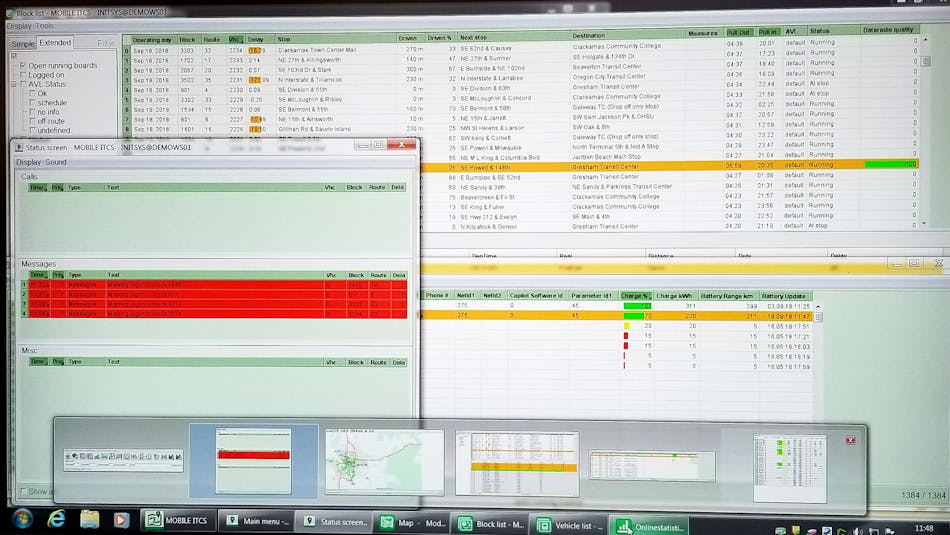
Task: Open the Sound menu in Status screen
Action: 56,161
